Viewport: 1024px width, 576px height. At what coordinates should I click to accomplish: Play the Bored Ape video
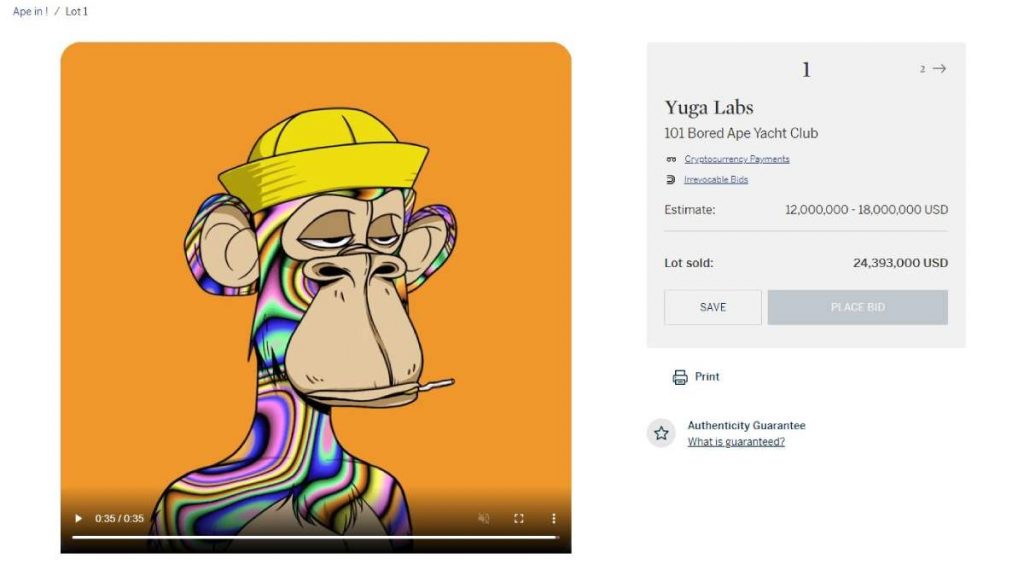click(78, 519)
